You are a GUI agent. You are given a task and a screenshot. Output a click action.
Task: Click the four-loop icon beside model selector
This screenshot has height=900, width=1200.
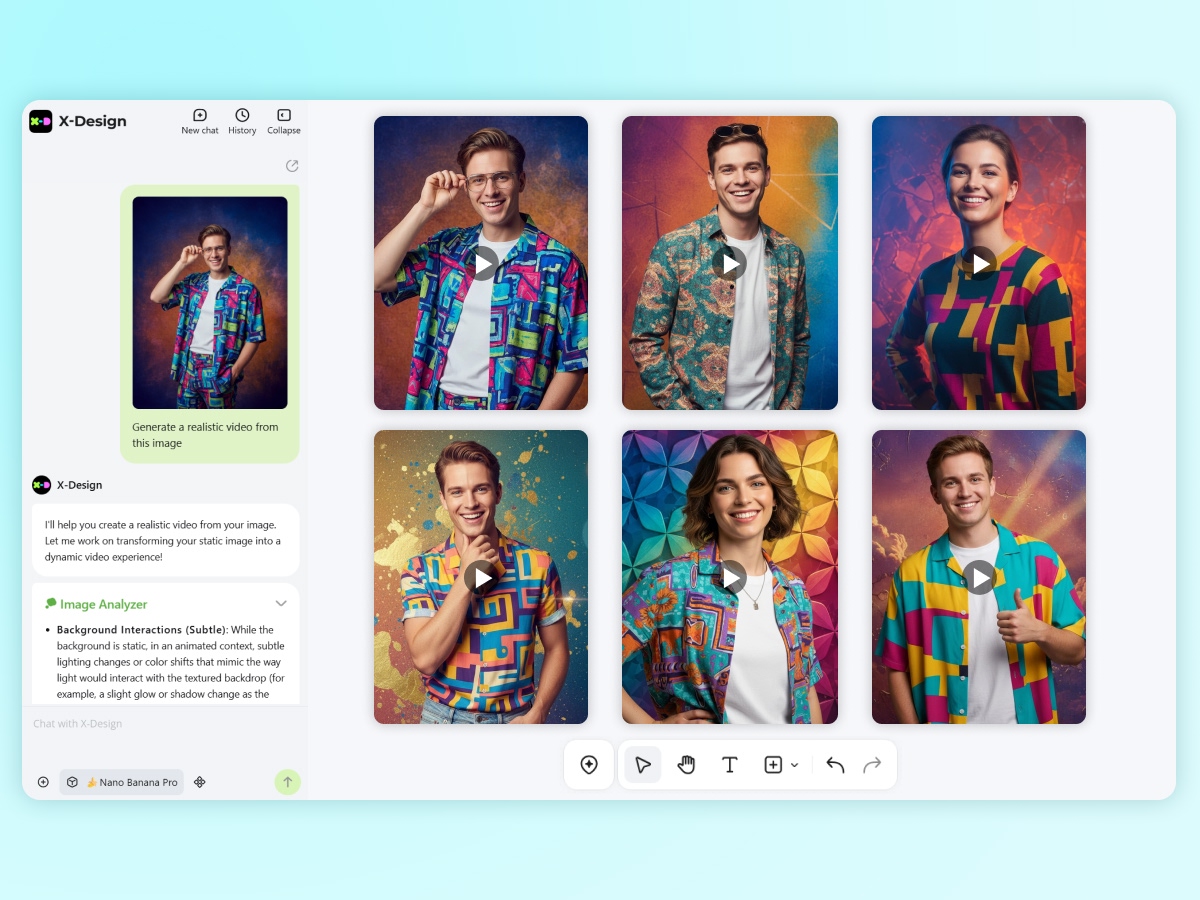[200, 782]
